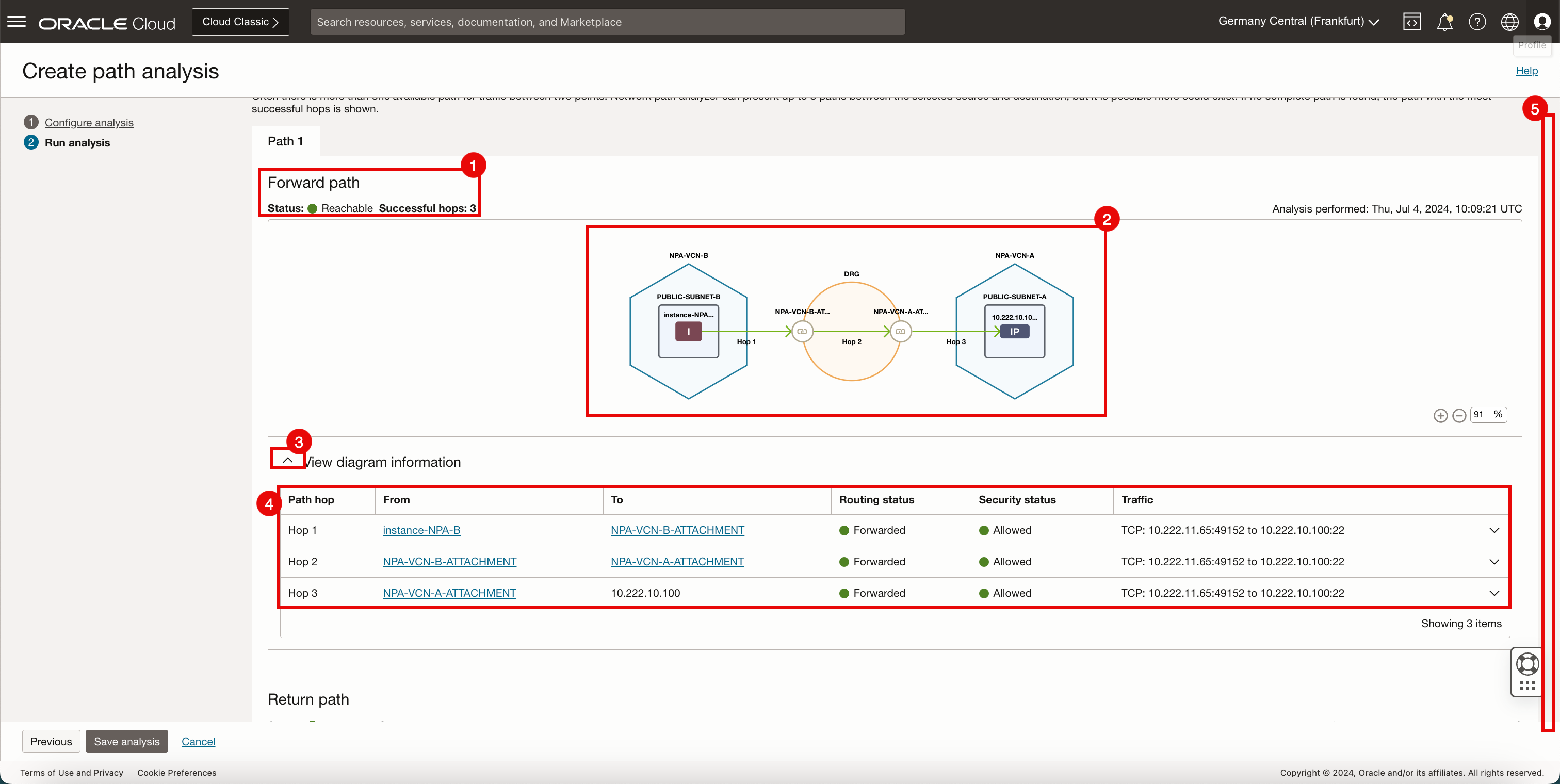The image size is (1560, 784).
Task: Zoom out the diagram with minus icon
Action: pyautogui.click(x=1459, y=415)
